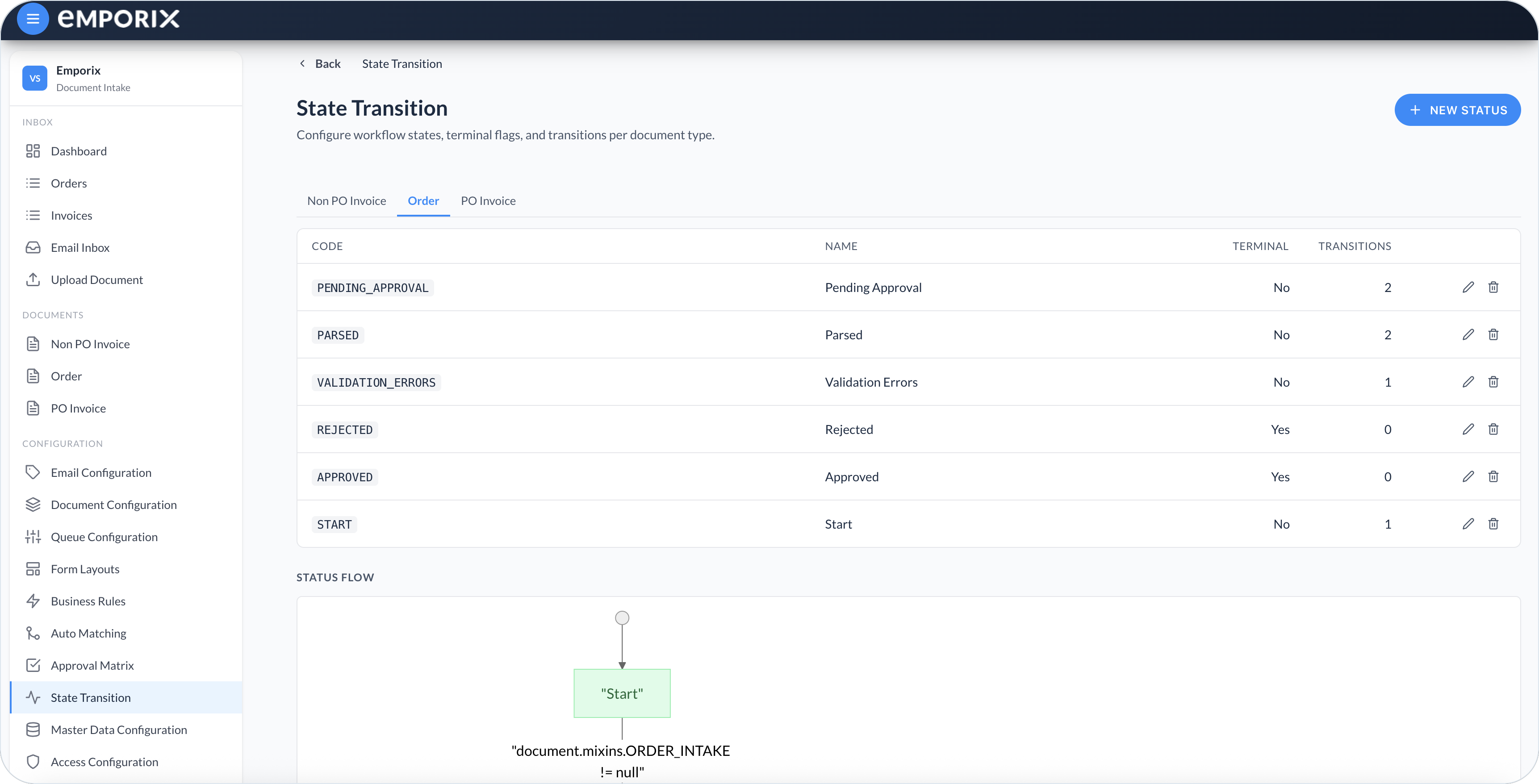Open Form Layouts configuration
Screen dimensions: 1539x784
(126, 569)
